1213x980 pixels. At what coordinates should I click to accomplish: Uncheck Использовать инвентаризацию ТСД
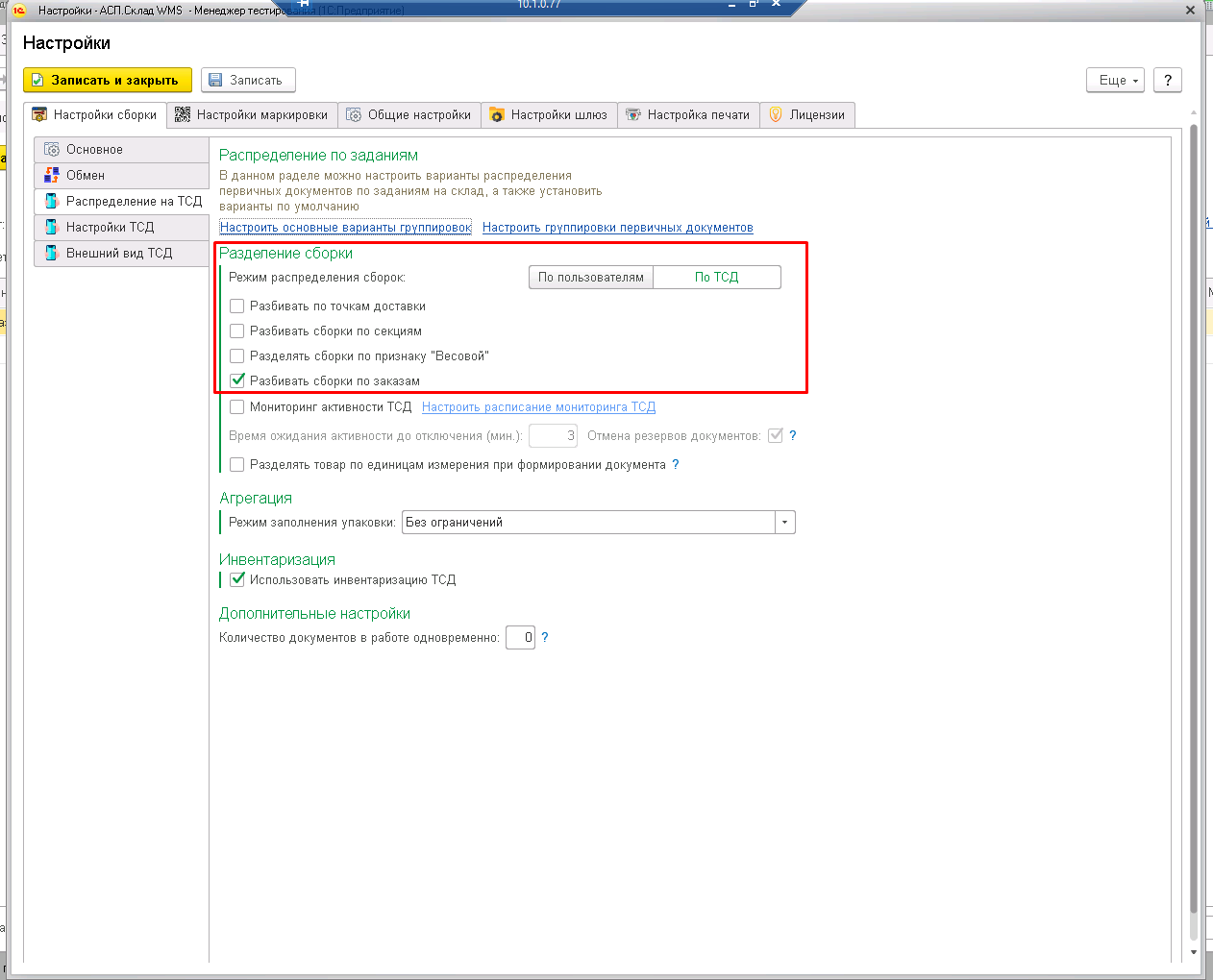(x=237, y=580)
